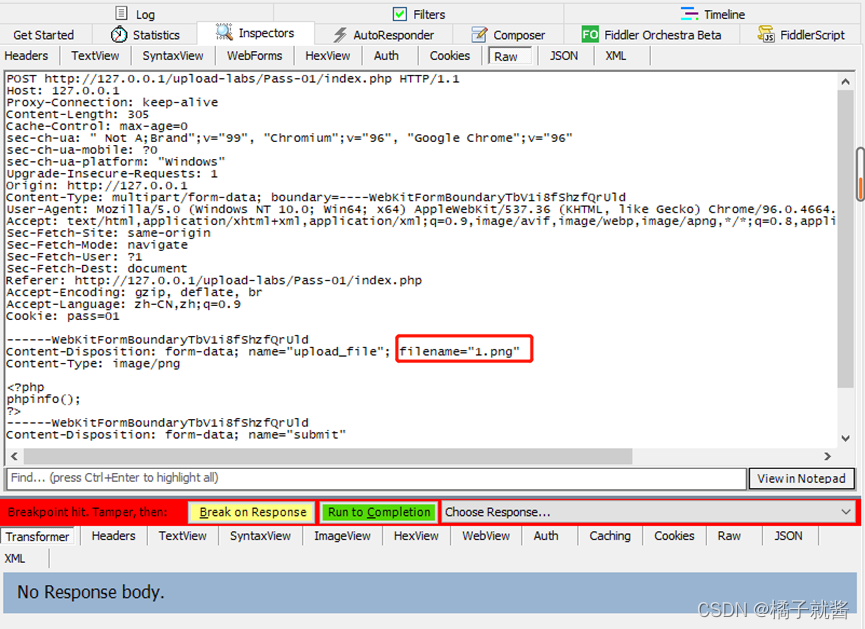Click the raw view horizontal scrollbar thumb

pyautogui.click(x=328, y=456)
